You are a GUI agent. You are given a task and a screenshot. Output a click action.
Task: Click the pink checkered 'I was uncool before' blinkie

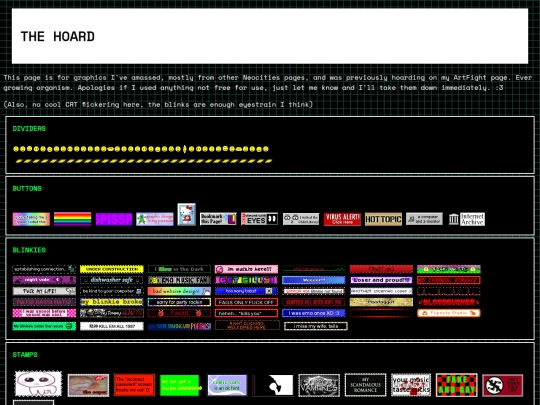coord(44,313)
